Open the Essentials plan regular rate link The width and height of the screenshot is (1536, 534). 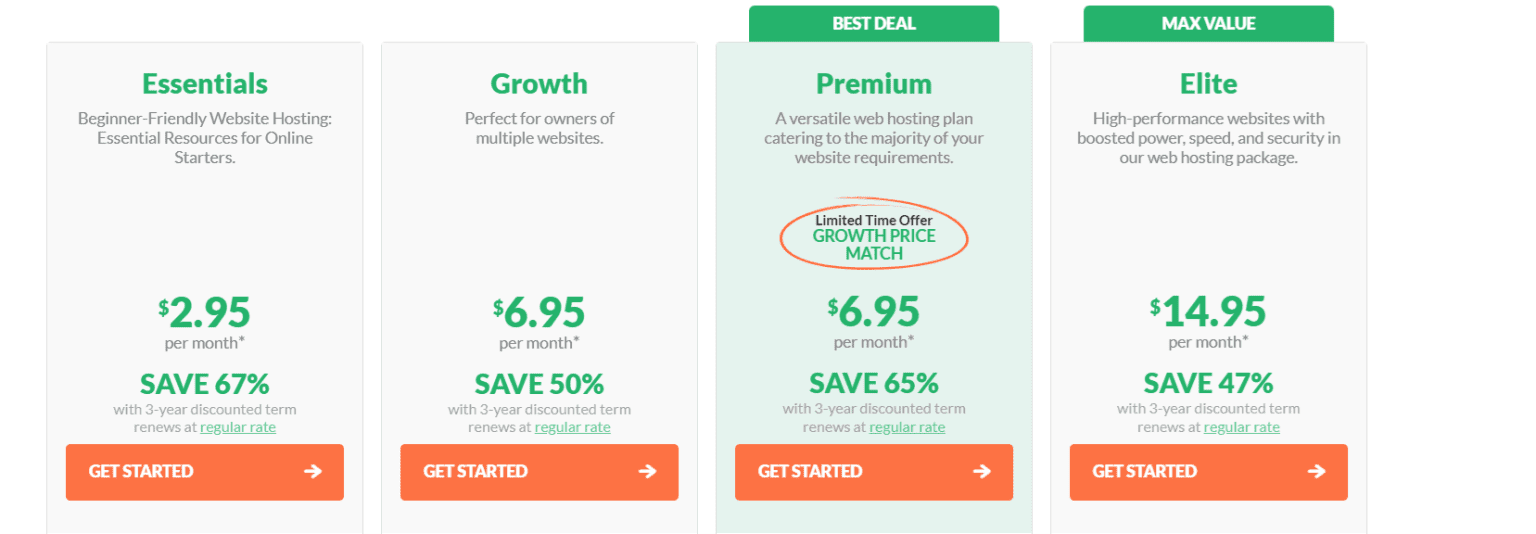[238, 428]
